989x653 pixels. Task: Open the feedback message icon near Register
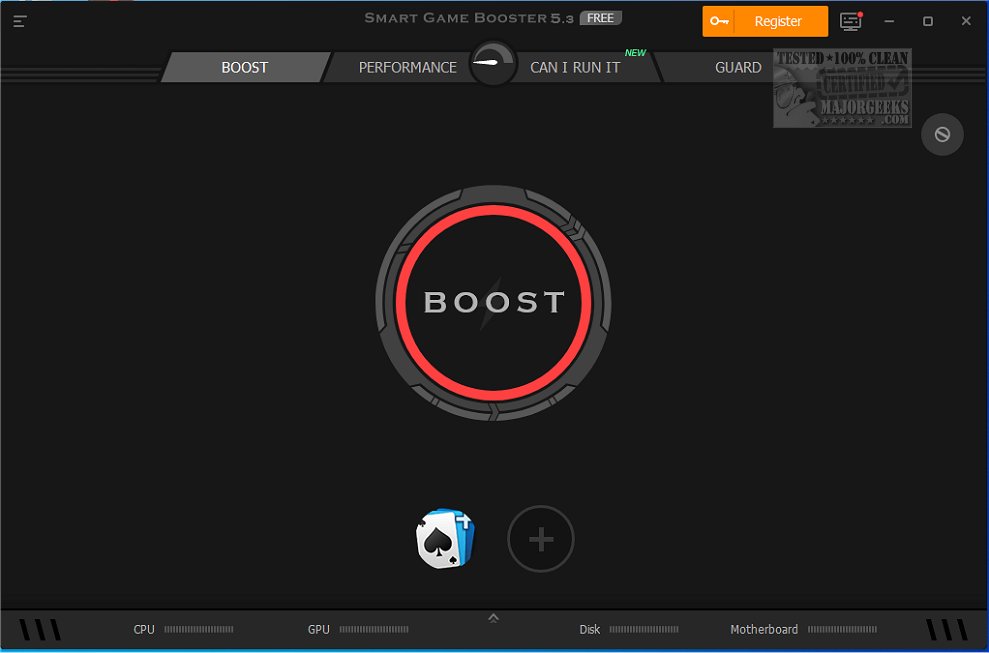click(x=850, y=20)
